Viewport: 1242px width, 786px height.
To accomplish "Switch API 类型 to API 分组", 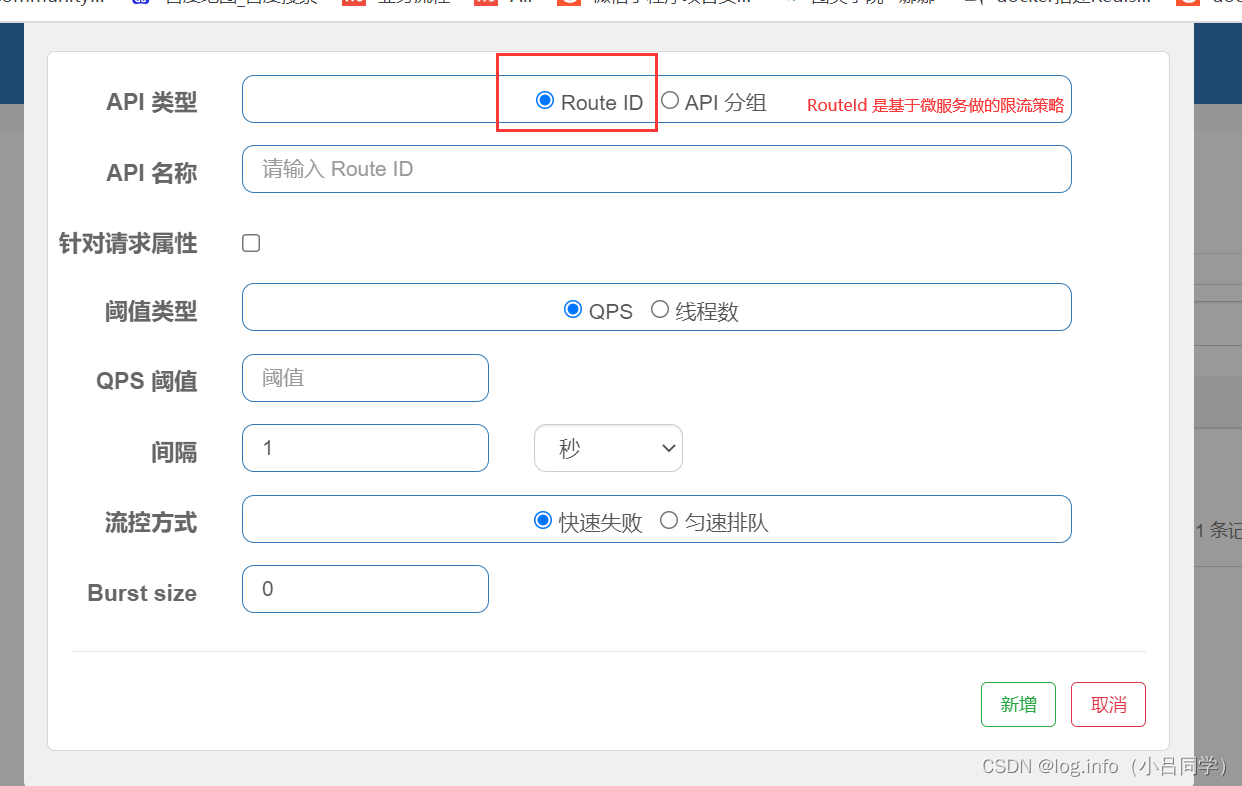I will [x=670, y=100].
